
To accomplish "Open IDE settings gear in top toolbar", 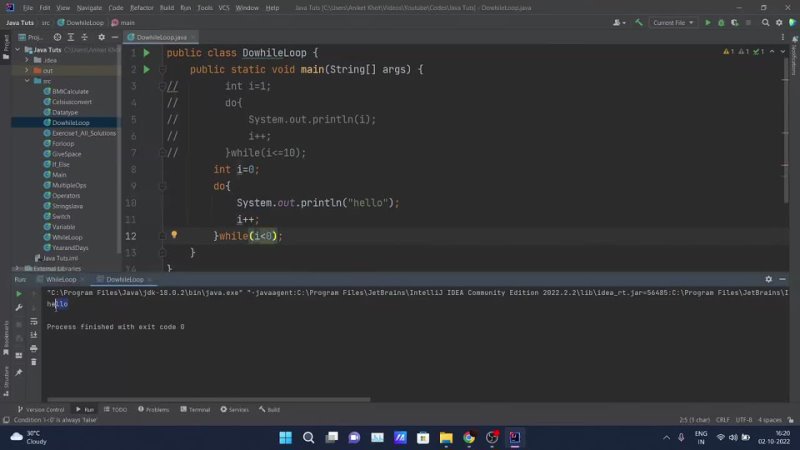I will coord(779,22).
